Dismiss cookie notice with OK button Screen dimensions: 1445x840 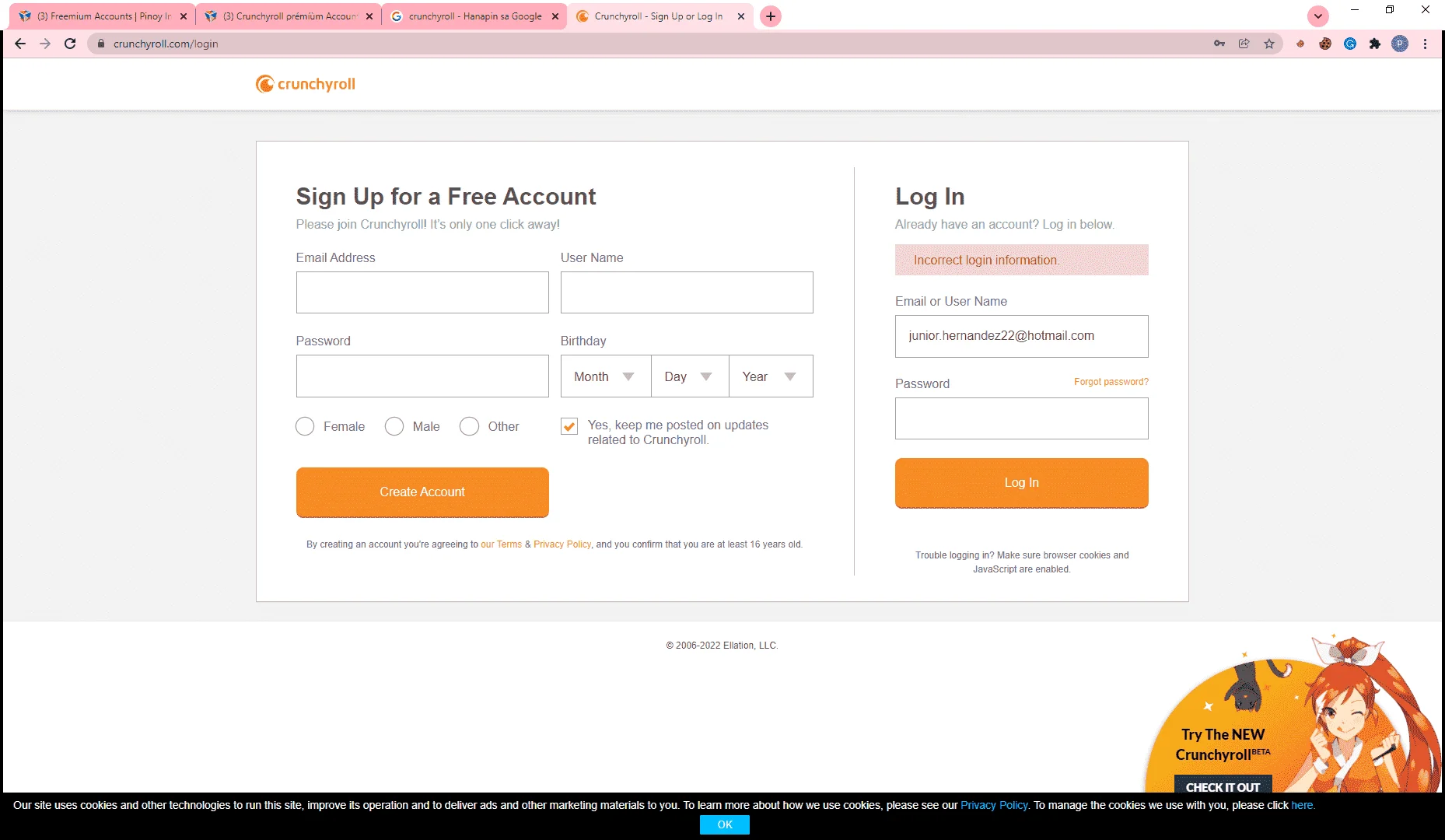(x=725, y=824)
